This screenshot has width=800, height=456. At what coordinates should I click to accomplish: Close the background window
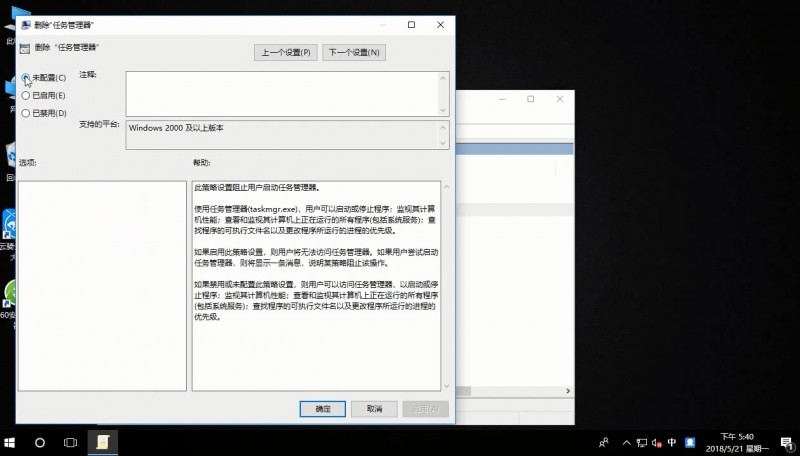pos(560,99)
